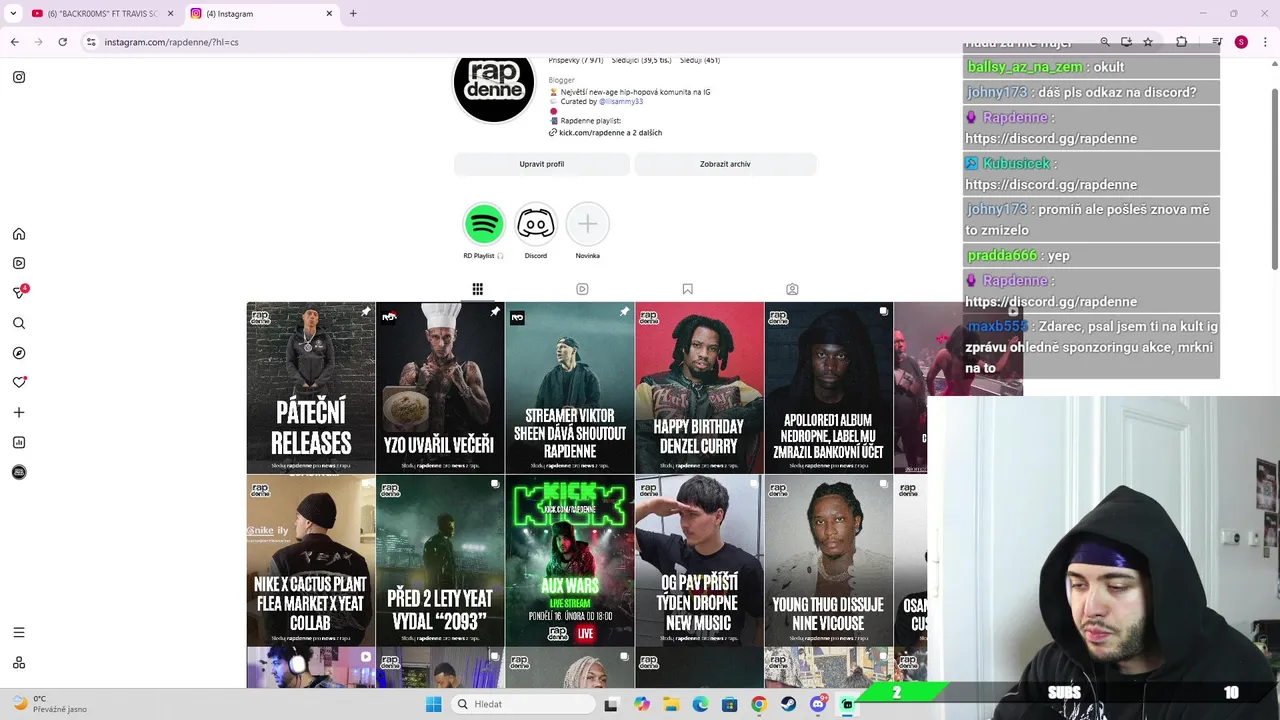The width and height of the screenshot is (1280, 720).
Task: Select the Saved bookmark tab
Action: coord(687,289)
